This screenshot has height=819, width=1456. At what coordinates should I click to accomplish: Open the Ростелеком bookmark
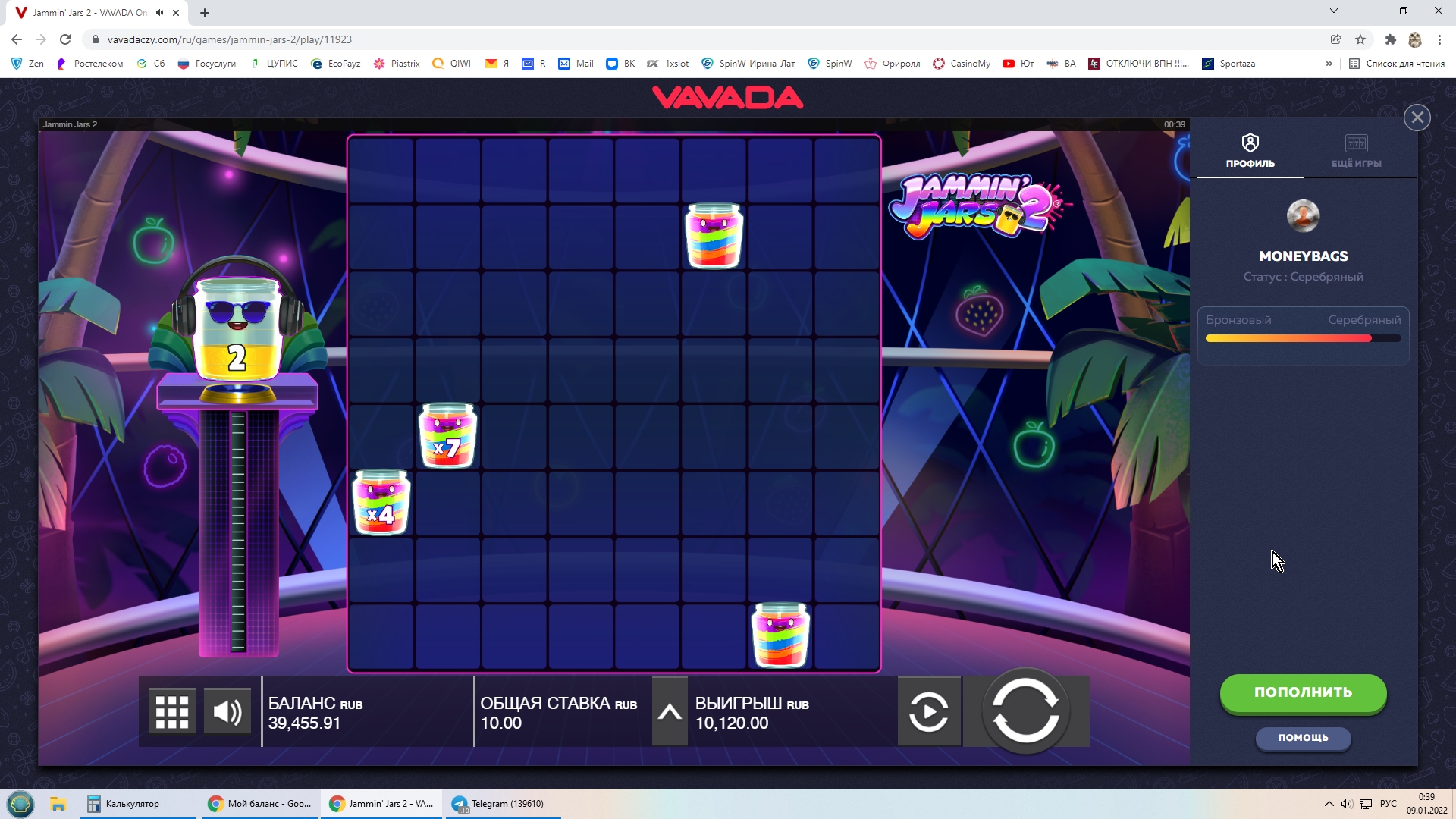[89, 64]
